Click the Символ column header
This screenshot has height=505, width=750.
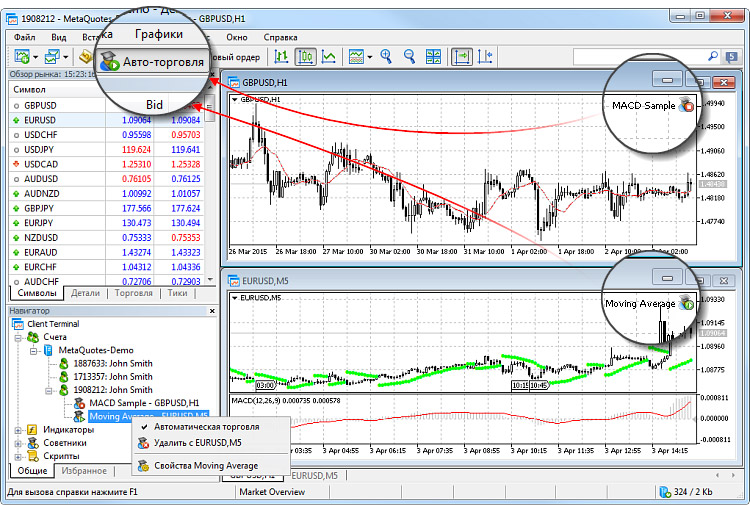(x=57, y=89)
